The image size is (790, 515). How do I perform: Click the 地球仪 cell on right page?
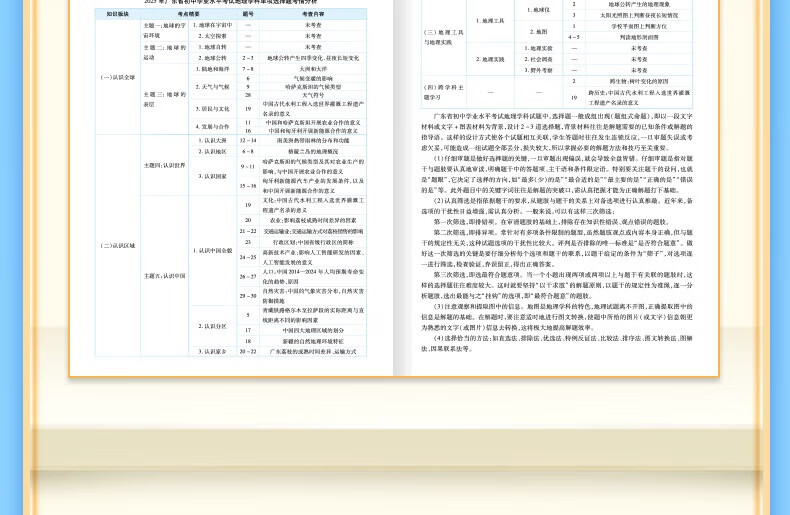(x=540, y=10)
